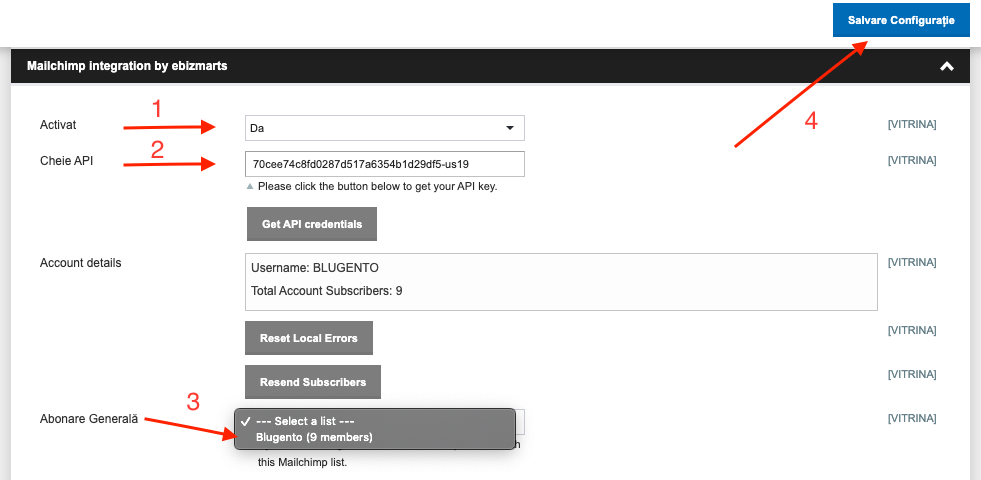Click the Activat field label
The height and width of the screenshot is (480, 981).
(x=58, y=125)
